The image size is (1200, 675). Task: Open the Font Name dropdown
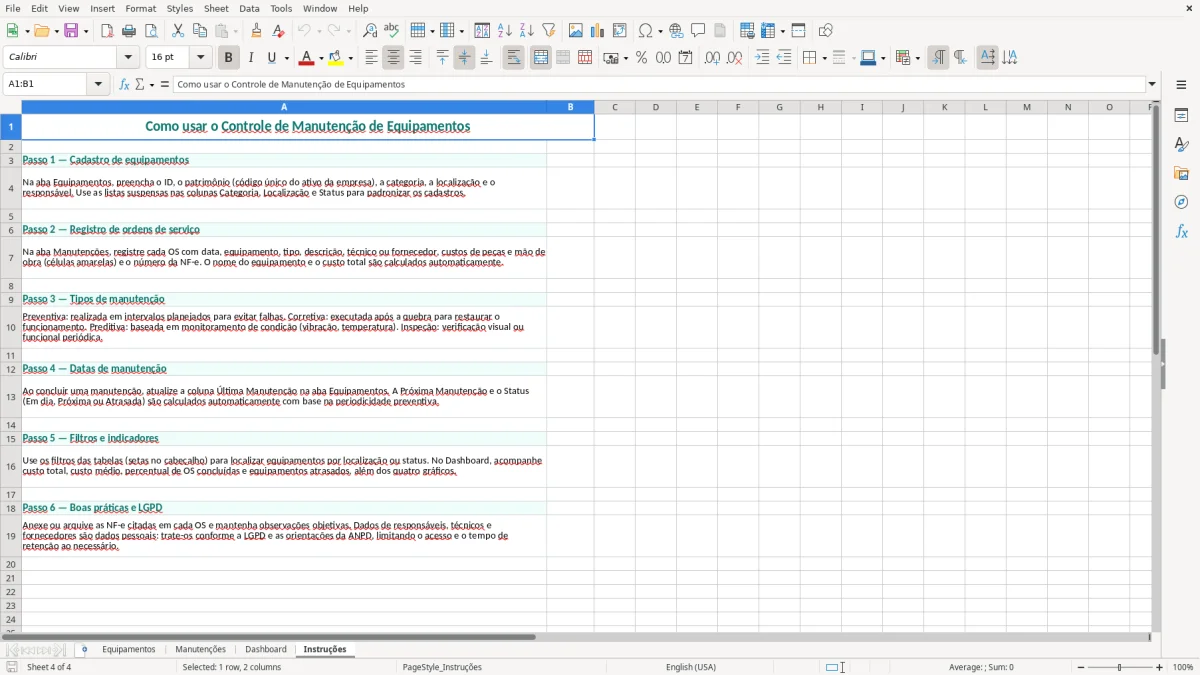(x=128, y=58)
